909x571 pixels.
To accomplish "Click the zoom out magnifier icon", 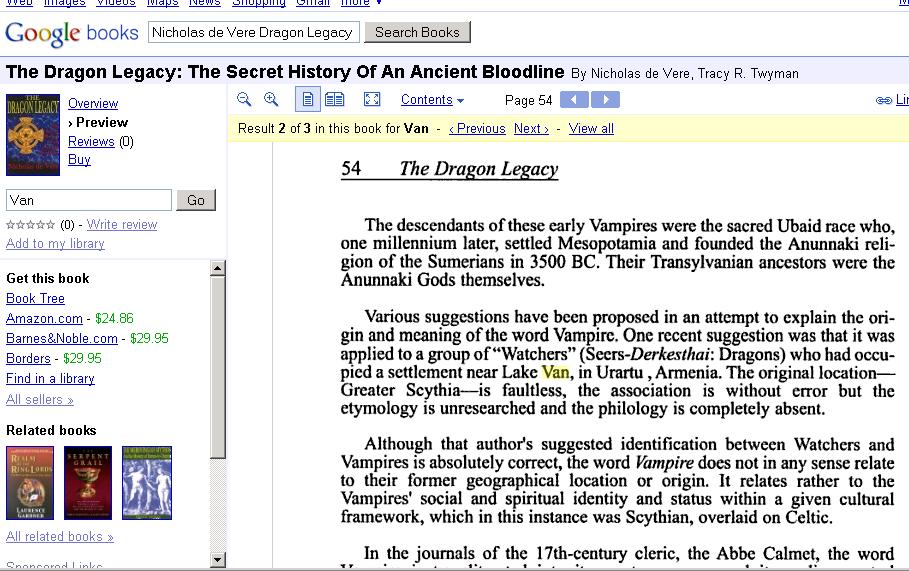I will [x=245, y=99].
